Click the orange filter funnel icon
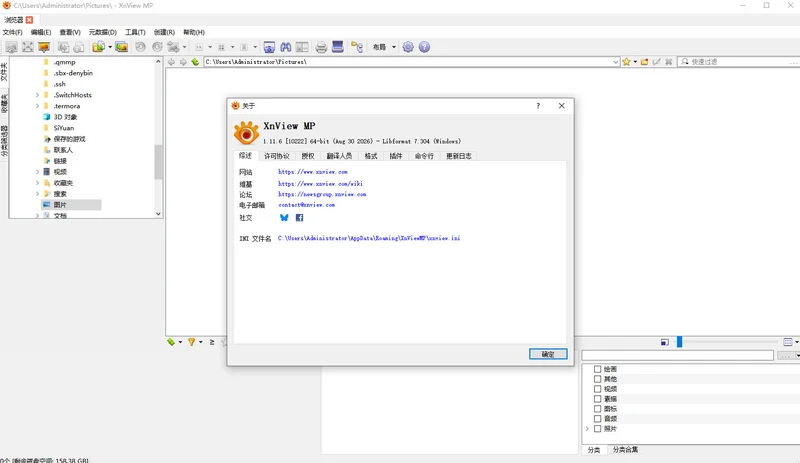The width and height of the screenshot is (800, 463). click(191, 342)
